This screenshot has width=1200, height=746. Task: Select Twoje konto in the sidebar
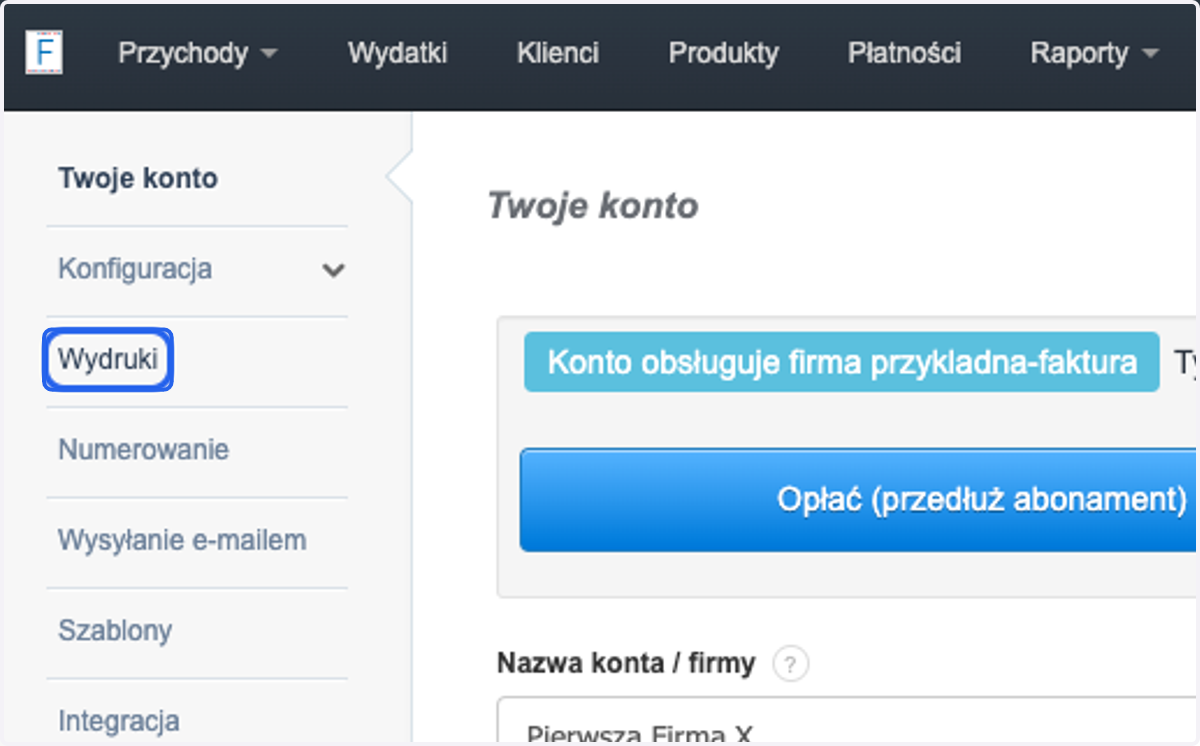pyautogui.click(x=138, y=179)
